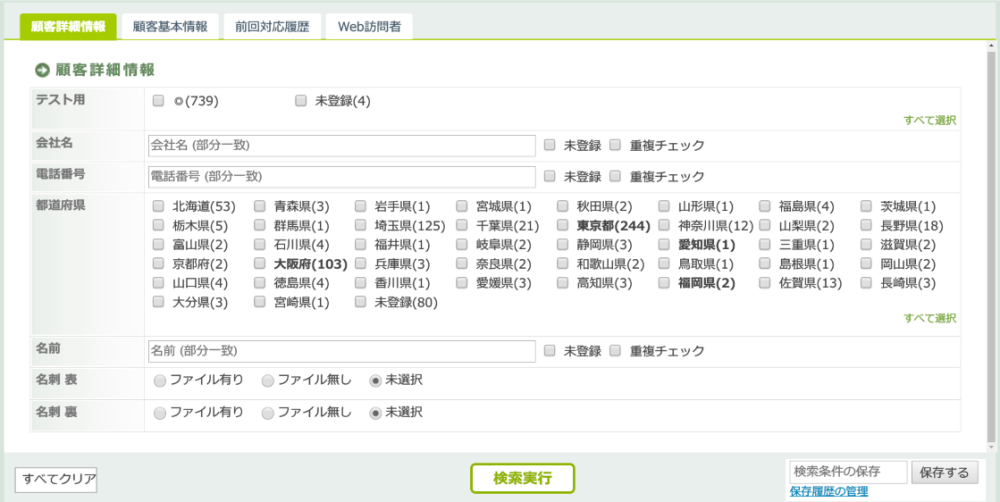Enable 重複チェック for 電話番号
1000x502 pixels.
pos(616,177)
